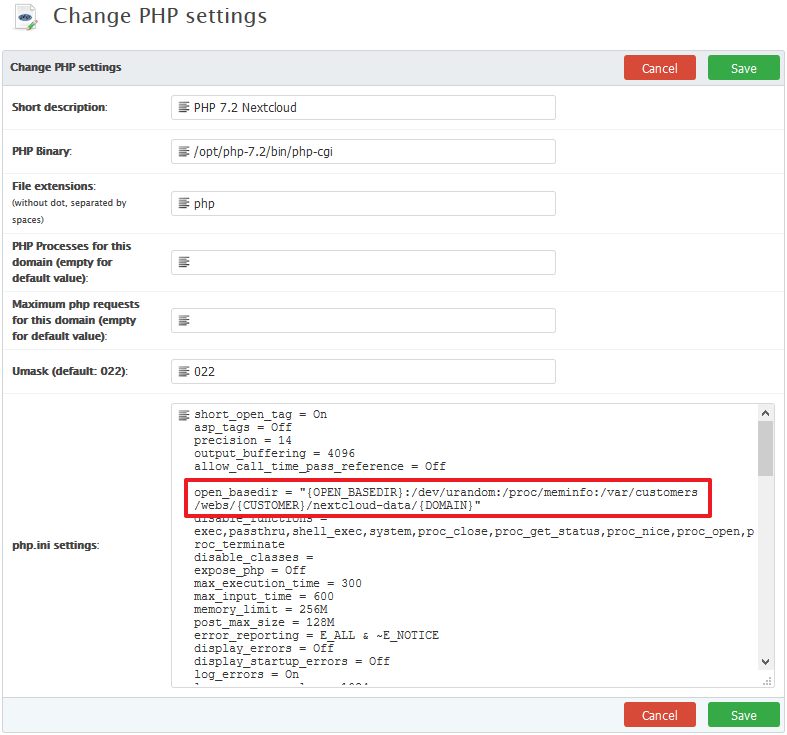Click the bottom Save button
The height and width of the screenshot is (735, 787).
743,715
